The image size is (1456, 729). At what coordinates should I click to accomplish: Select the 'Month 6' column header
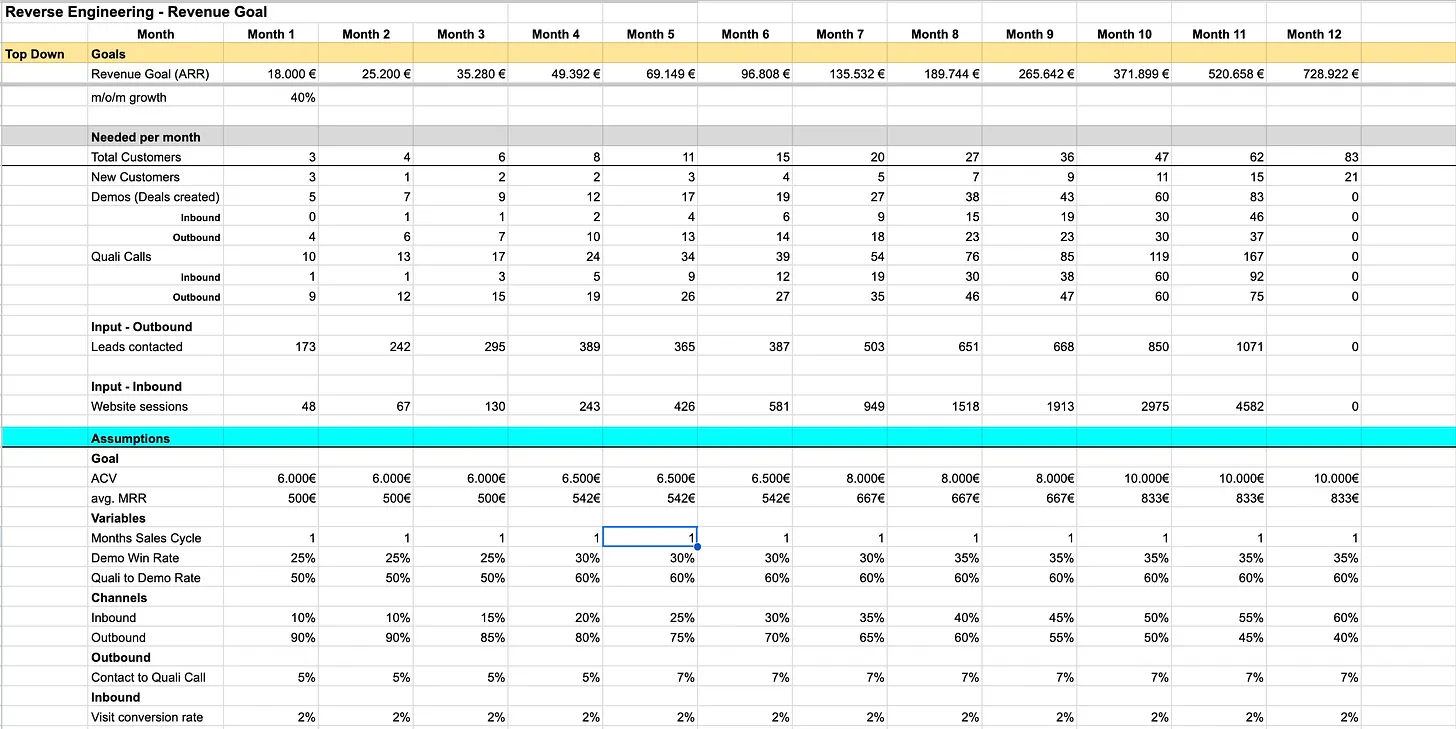[x=745, y=34]
